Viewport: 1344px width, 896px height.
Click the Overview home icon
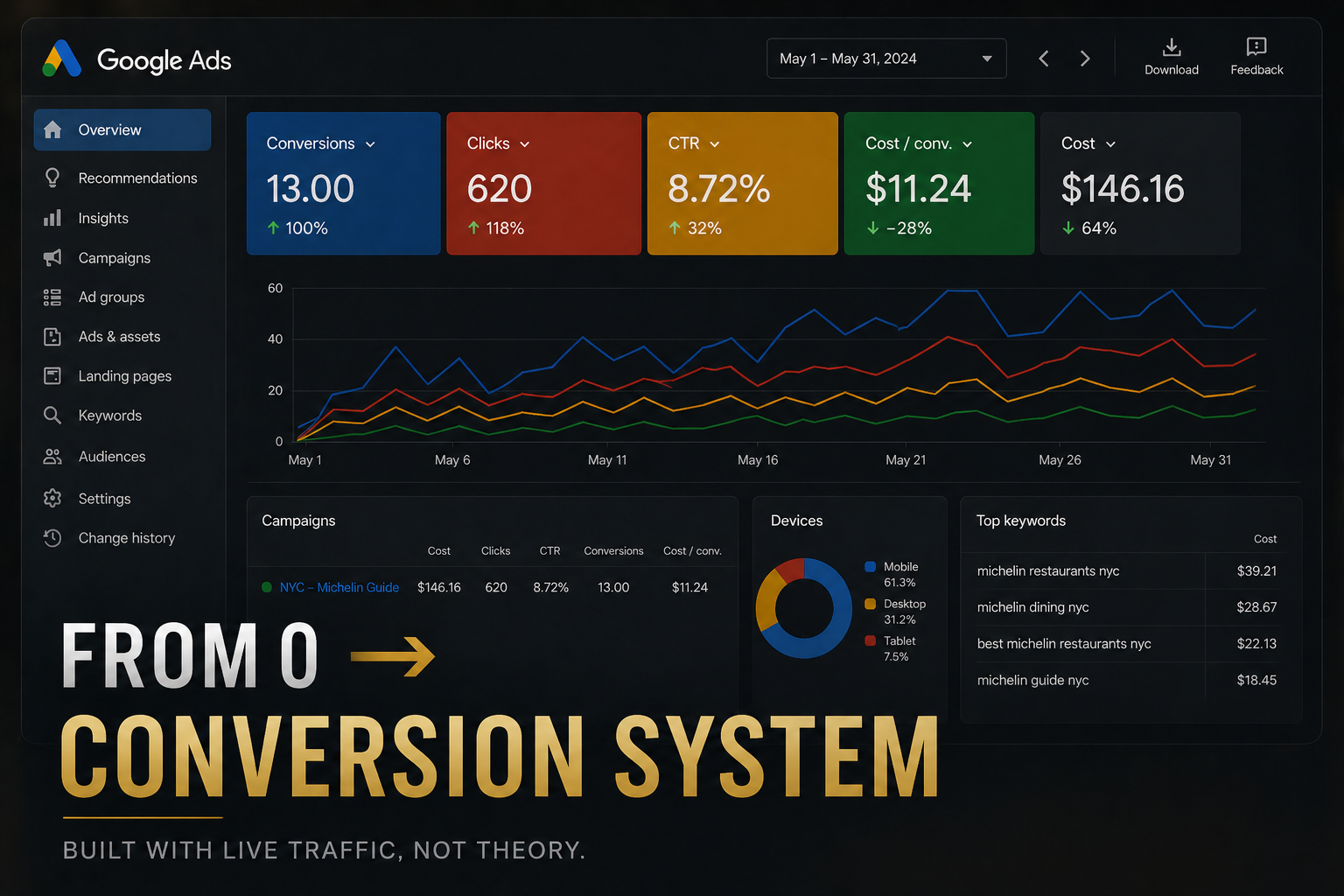click(52, 129)
